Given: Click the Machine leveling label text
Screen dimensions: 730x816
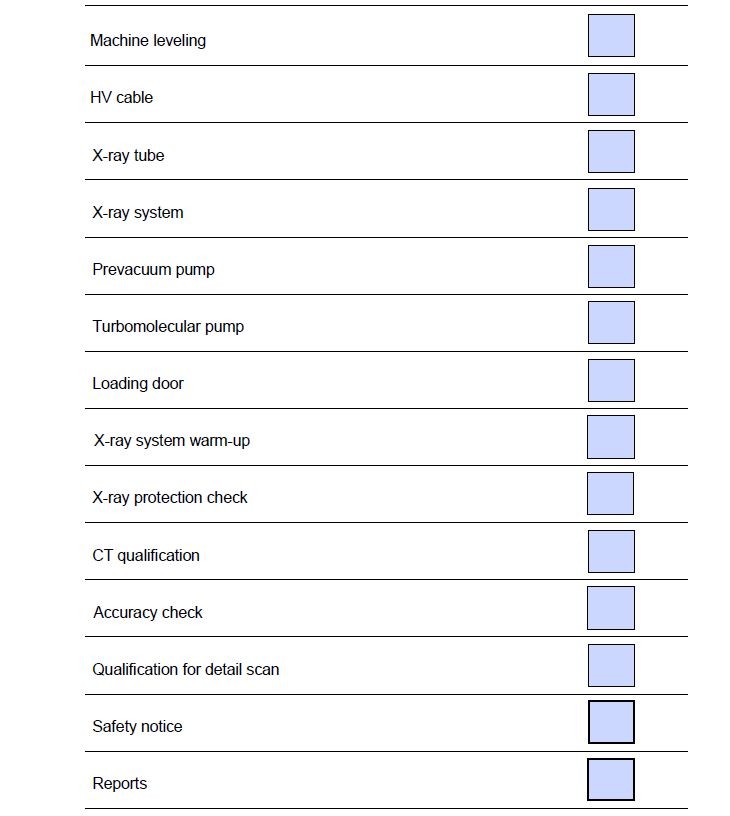Looking at the screenshot, I should tap(148, 41).
